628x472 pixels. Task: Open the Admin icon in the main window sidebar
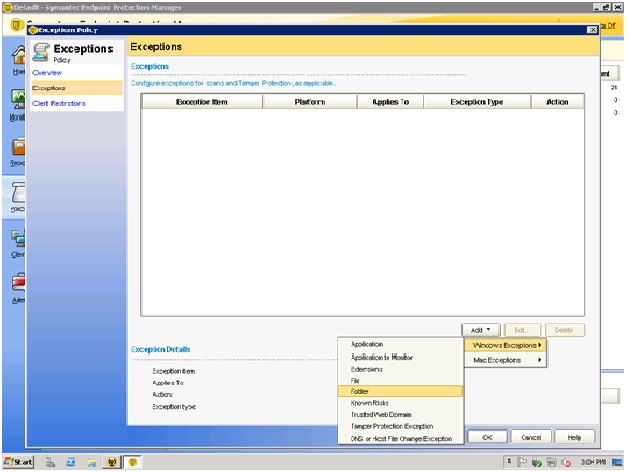pos(18,283)
